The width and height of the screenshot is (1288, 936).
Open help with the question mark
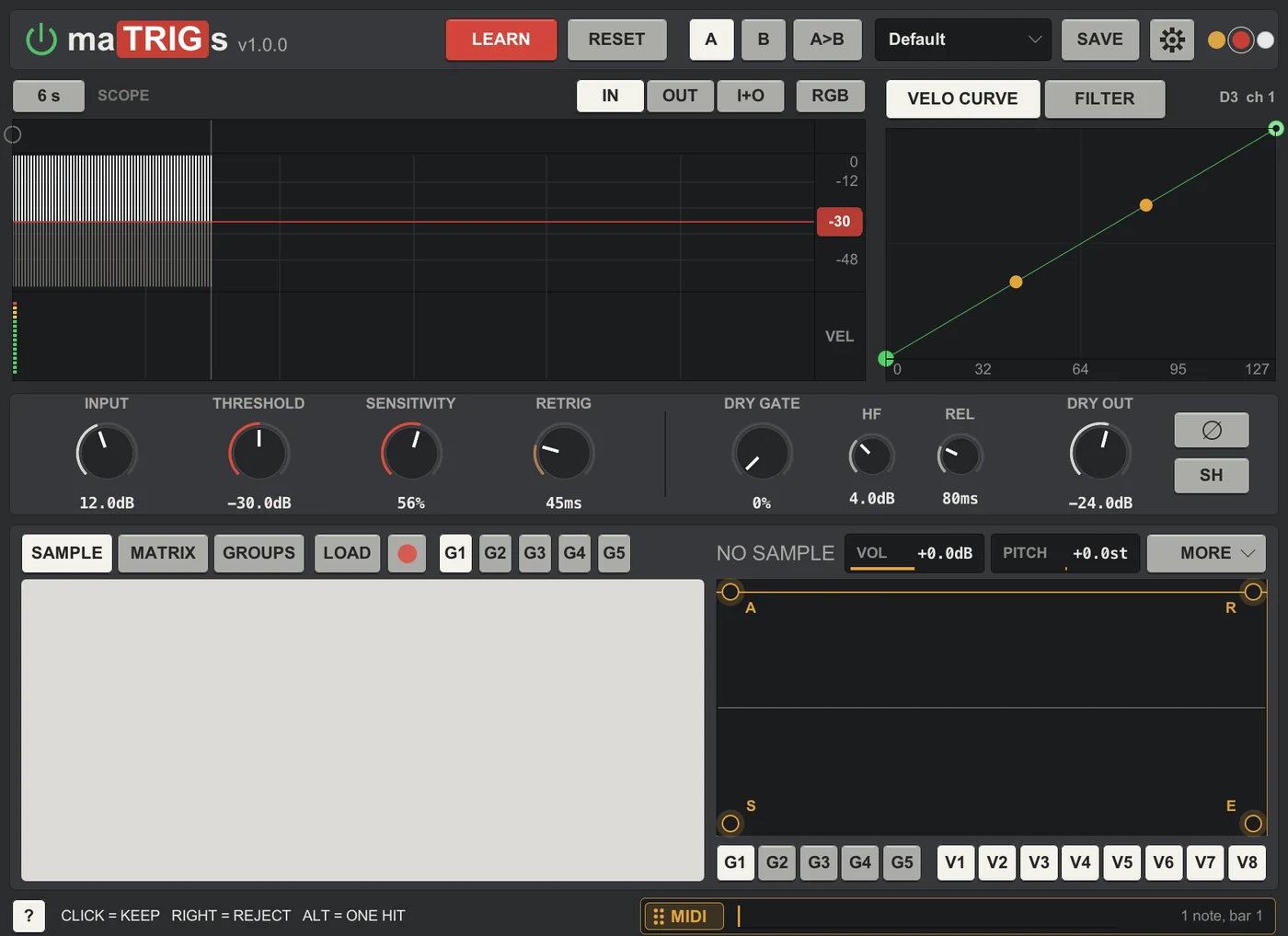pyautogui.click(x=29, y=916)
